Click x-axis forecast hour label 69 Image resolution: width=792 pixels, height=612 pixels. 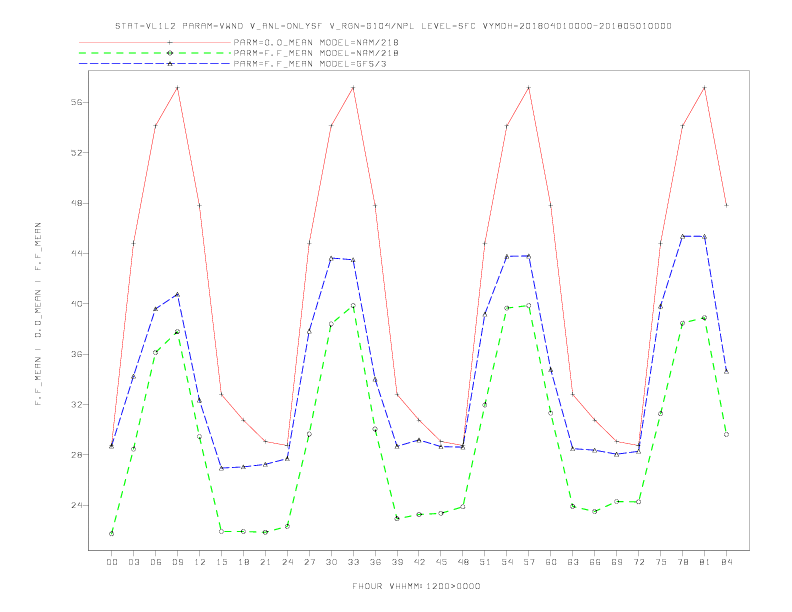coord(617,562)
